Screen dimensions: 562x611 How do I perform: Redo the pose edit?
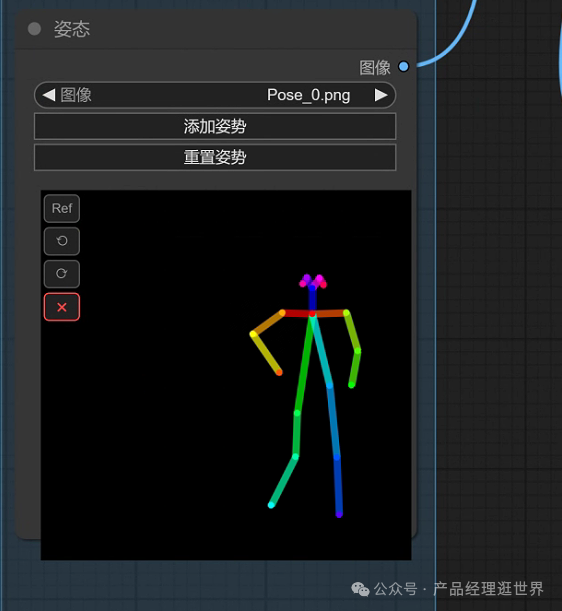(x=62, y=274)
